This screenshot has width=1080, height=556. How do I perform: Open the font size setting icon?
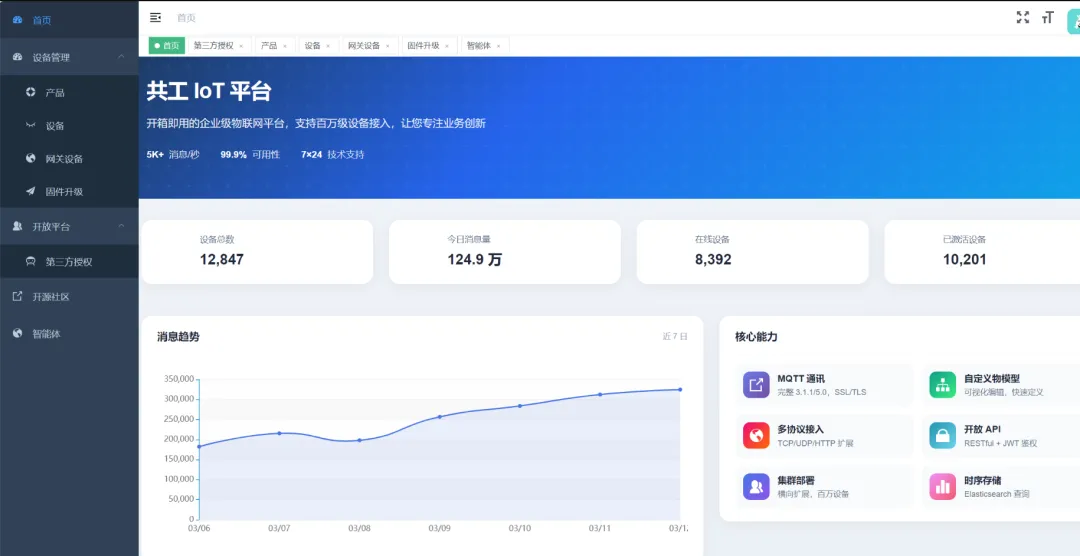pyautogui.click(x=1048, y=18)
